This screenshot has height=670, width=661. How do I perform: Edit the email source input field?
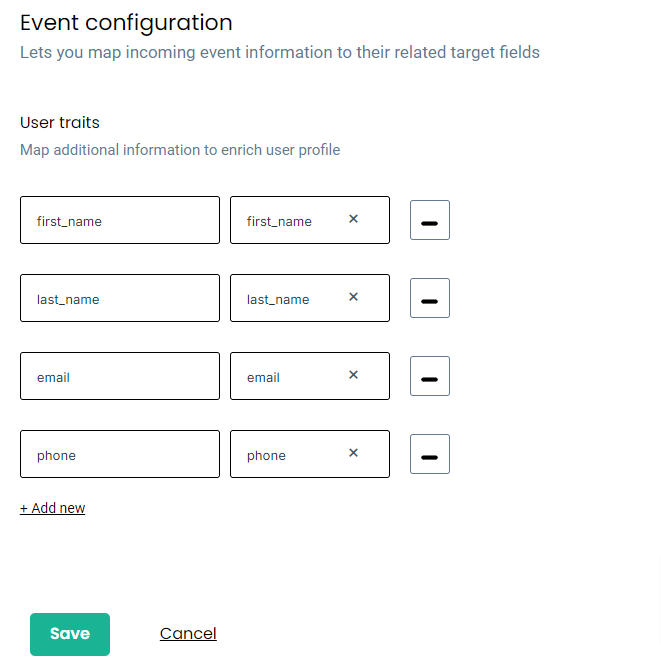pyautogui.click(x=120, y=376)
